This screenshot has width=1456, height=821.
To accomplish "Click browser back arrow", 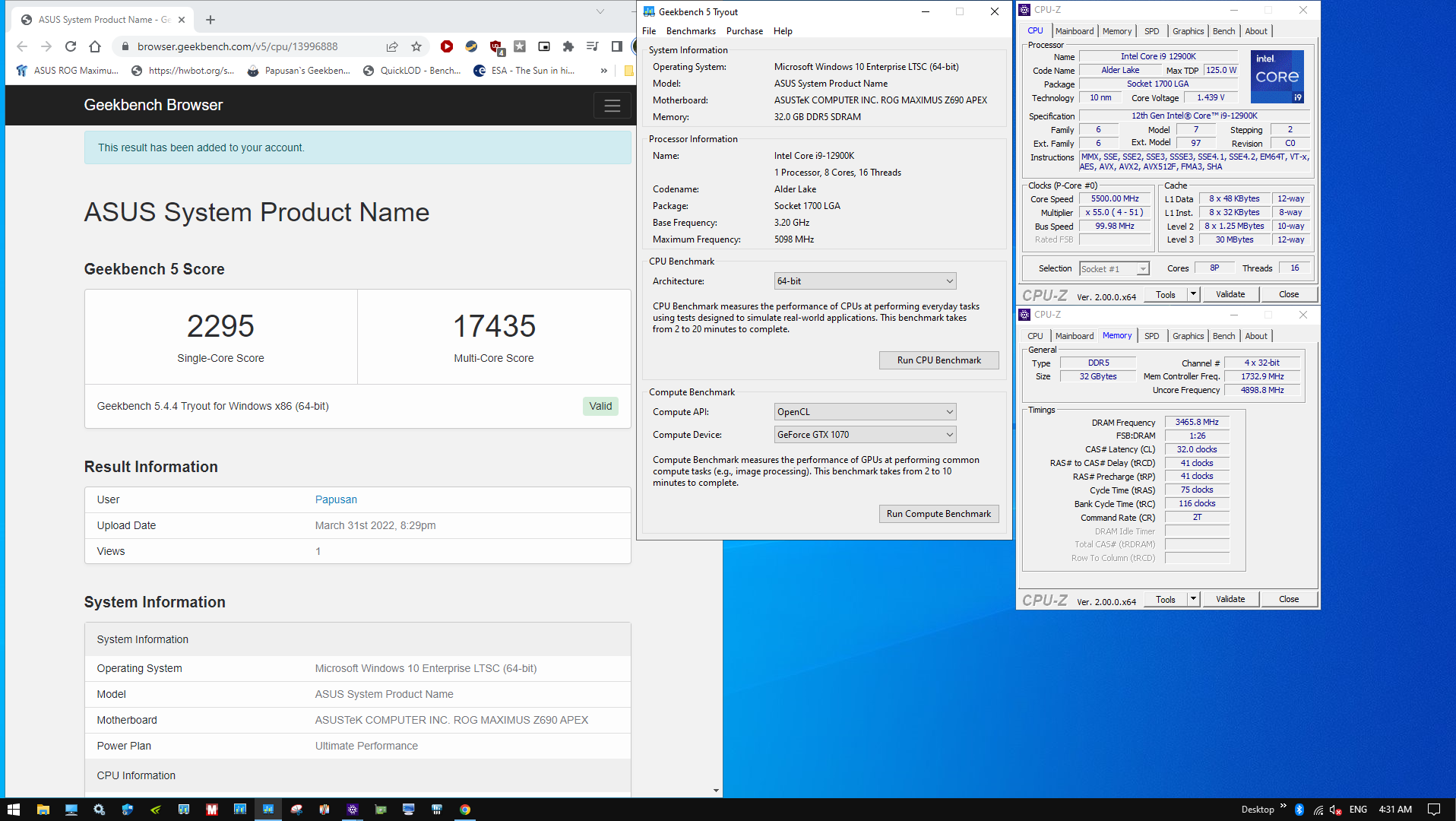I will point(22,46).
